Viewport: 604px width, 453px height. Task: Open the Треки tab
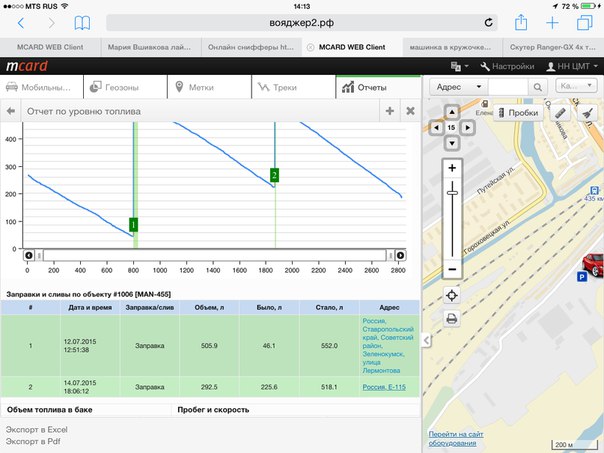[290, 88]
